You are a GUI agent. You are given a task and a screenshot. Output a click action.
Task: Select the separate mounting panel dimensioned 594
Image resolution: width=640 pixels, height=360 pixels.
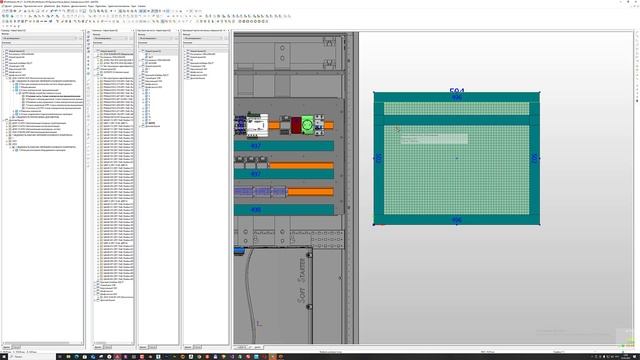pos(457,158)
